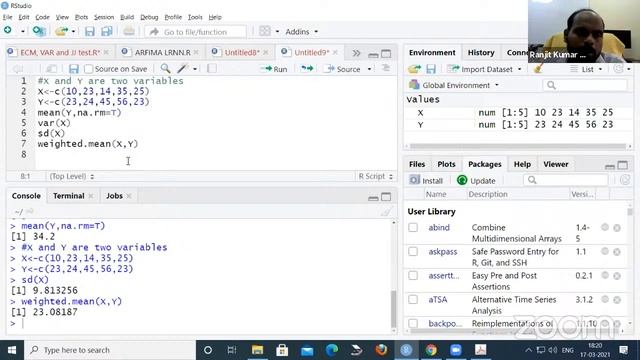This screenshot has width=640, height=360.
Task: Click the Save All documents icon
Action: (x=107, y=31)
